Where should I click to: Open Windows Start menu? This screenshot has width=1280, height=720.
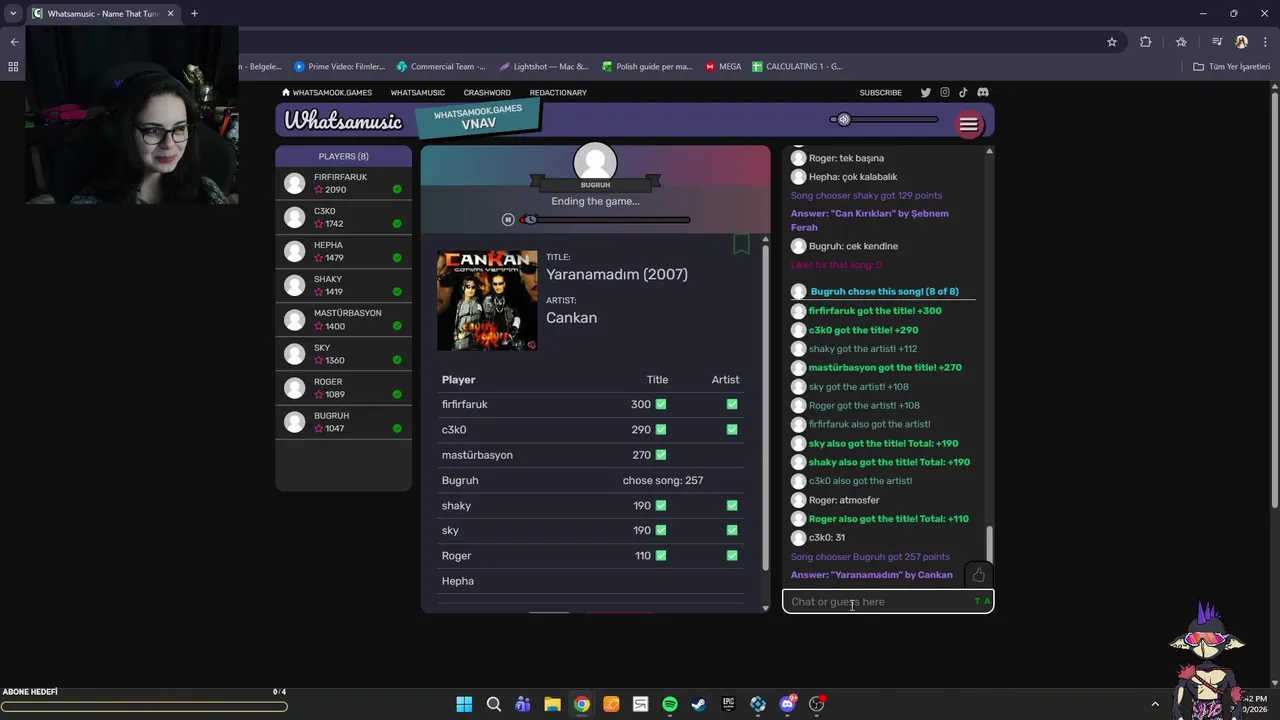click(464, 704)
